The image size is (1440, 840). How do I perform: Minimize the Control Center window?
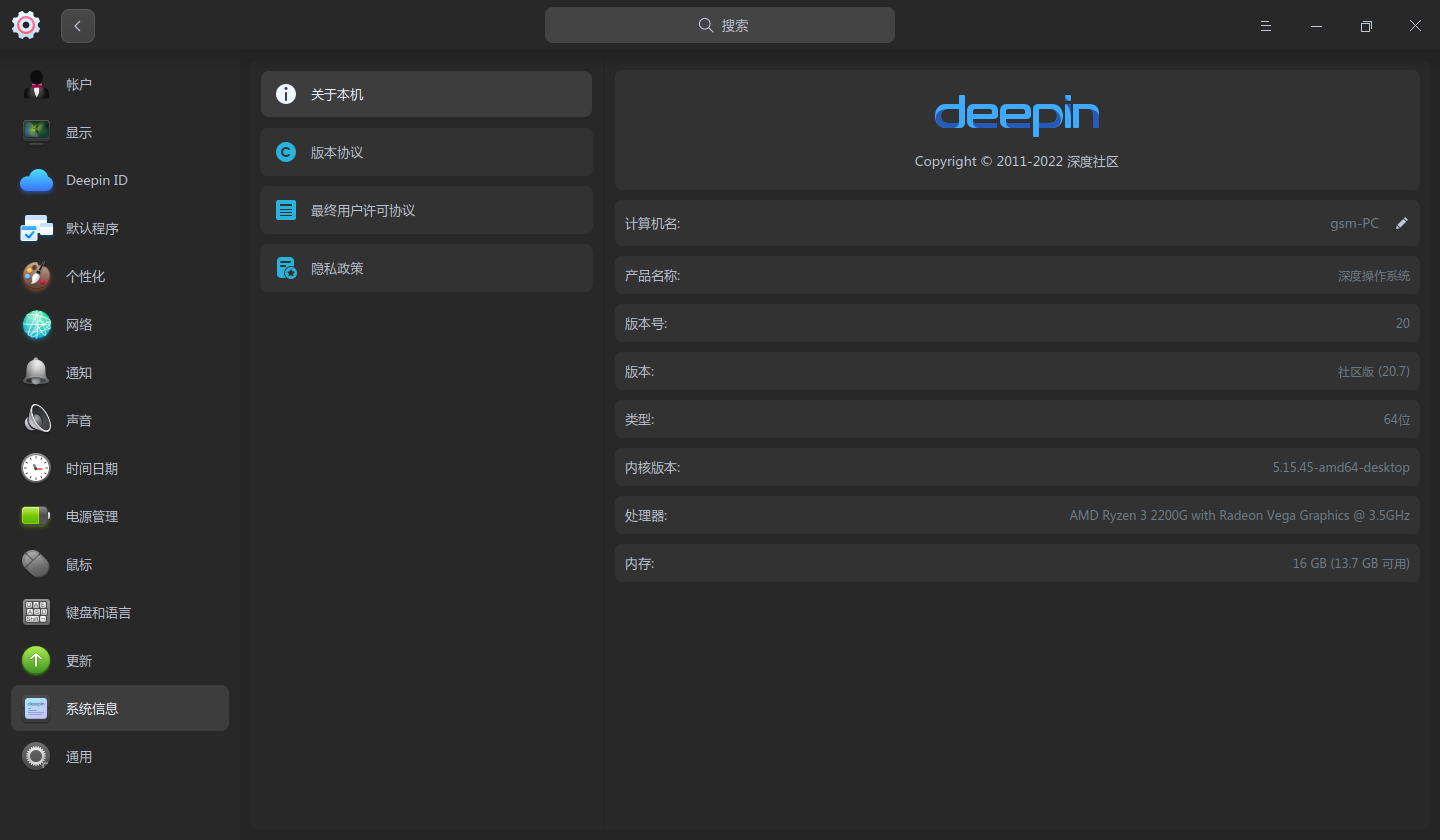(x=1316, y=26)
